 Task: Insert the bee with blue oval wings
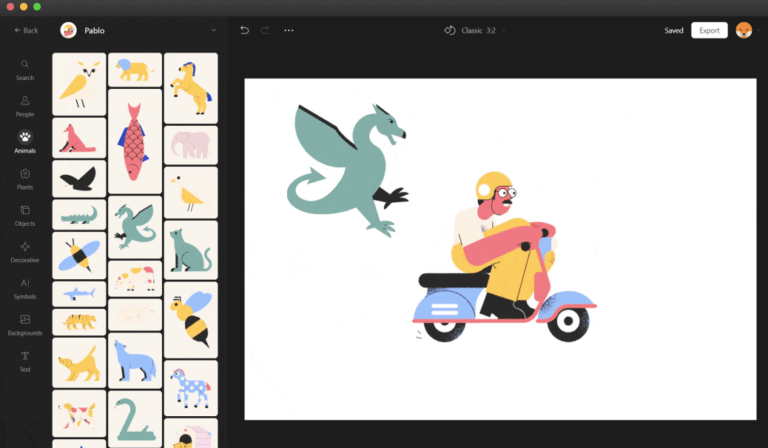pos(79,256)
